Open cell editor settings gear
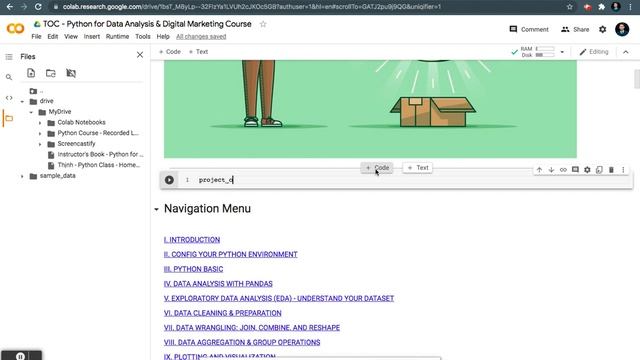Viewport: 640px width, 360px height. [x=587, y=170]
